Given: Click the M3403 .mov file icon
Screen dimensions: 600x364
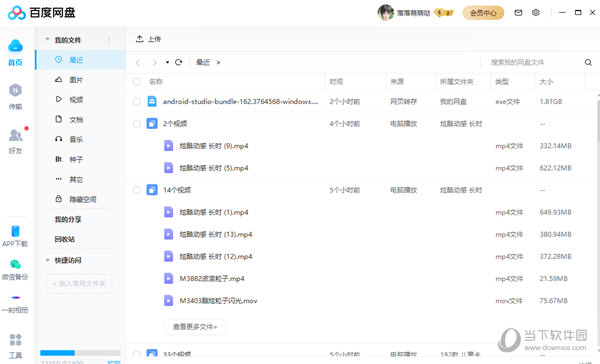Looking at the screenshot, I should click(x=168, y=300).
